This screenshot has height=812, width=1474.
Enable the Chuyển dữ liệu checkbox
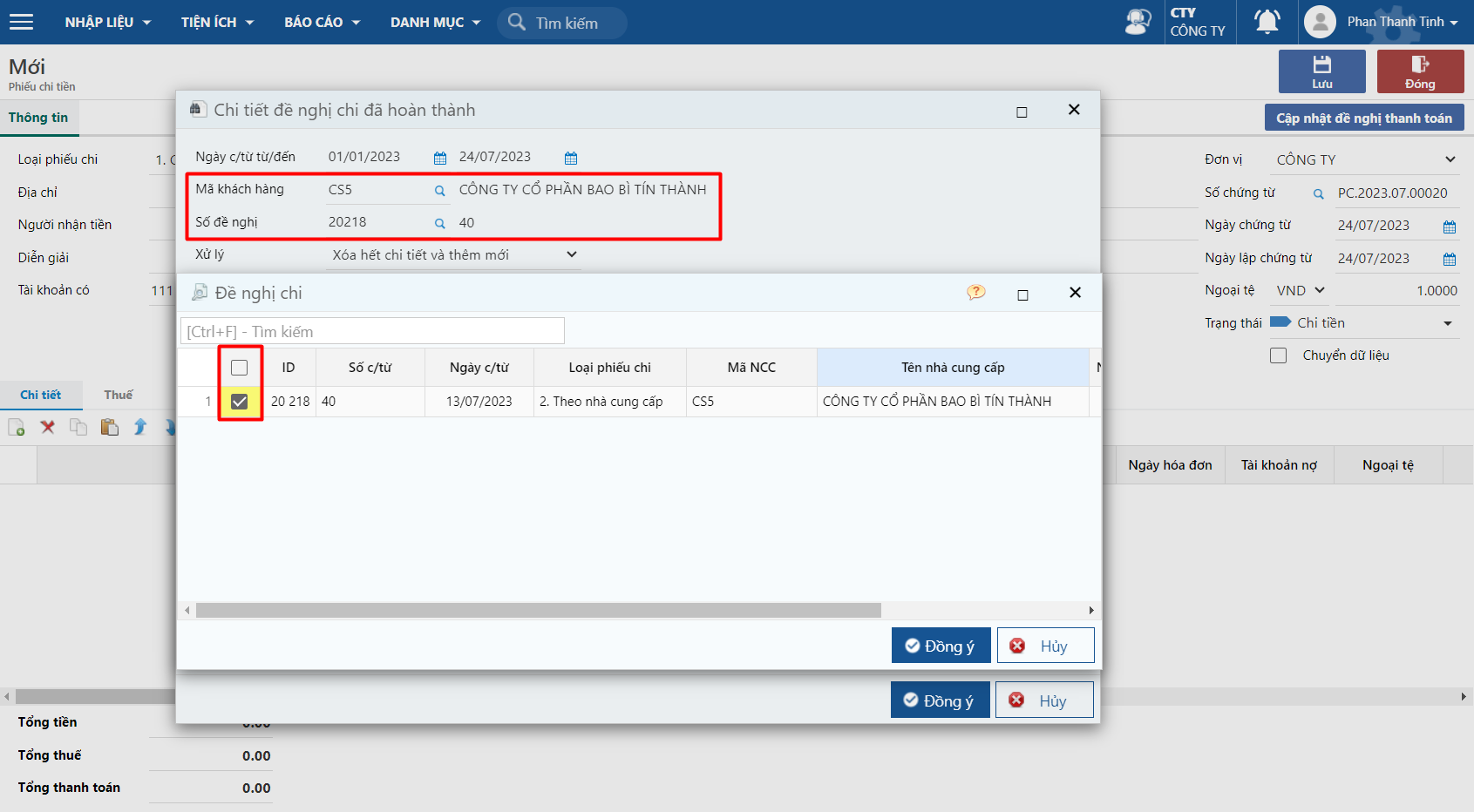coord(1278,355)
